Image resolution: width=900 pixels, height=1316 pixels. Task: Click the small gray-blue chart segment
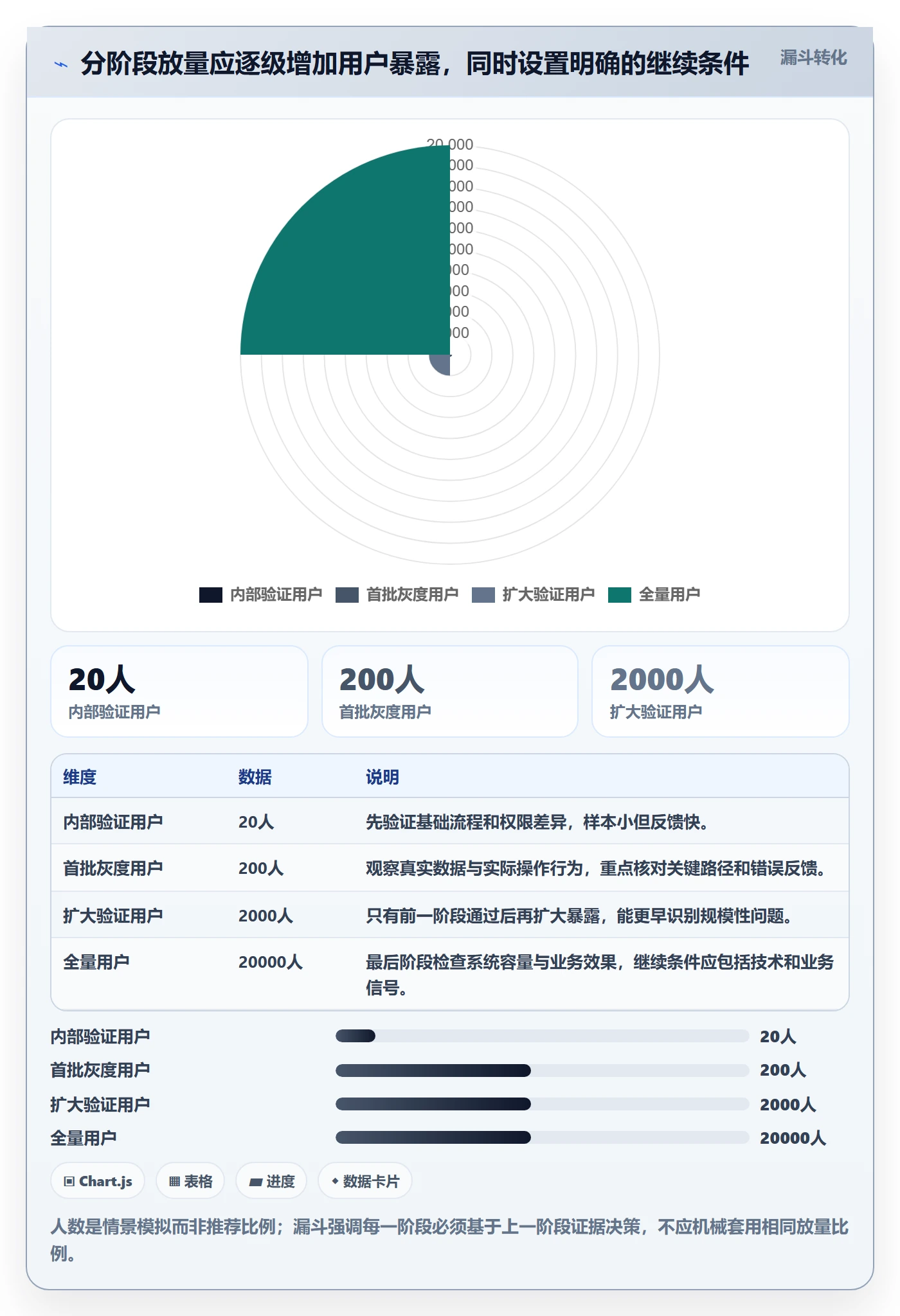441,363
